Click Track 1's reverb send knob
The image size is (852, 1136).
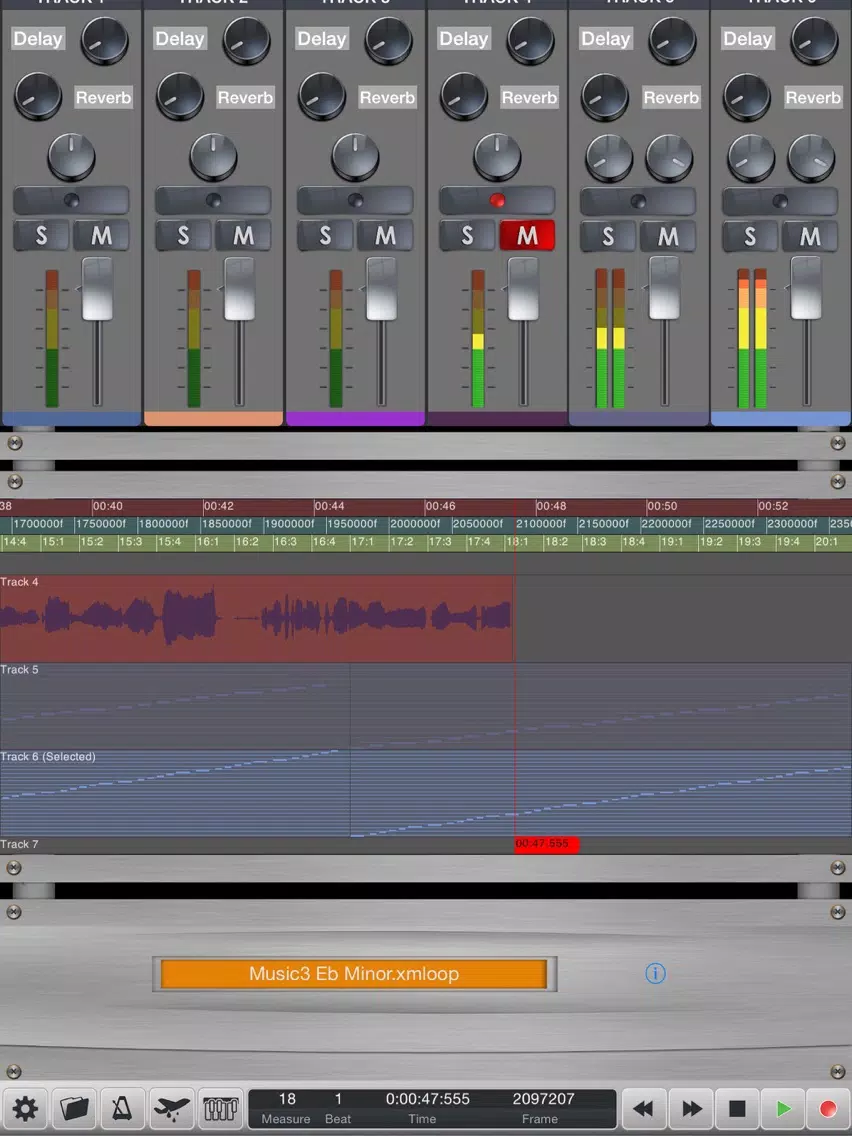coord(38,96)
